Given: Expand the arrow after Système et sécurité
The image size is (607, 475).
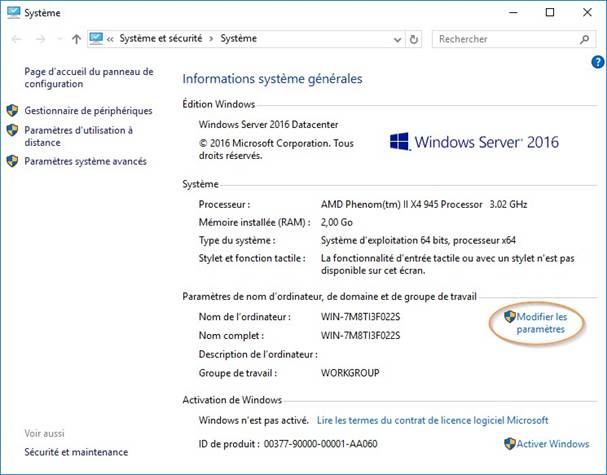Looking at the screenshot, I should [x=211, y=39].
